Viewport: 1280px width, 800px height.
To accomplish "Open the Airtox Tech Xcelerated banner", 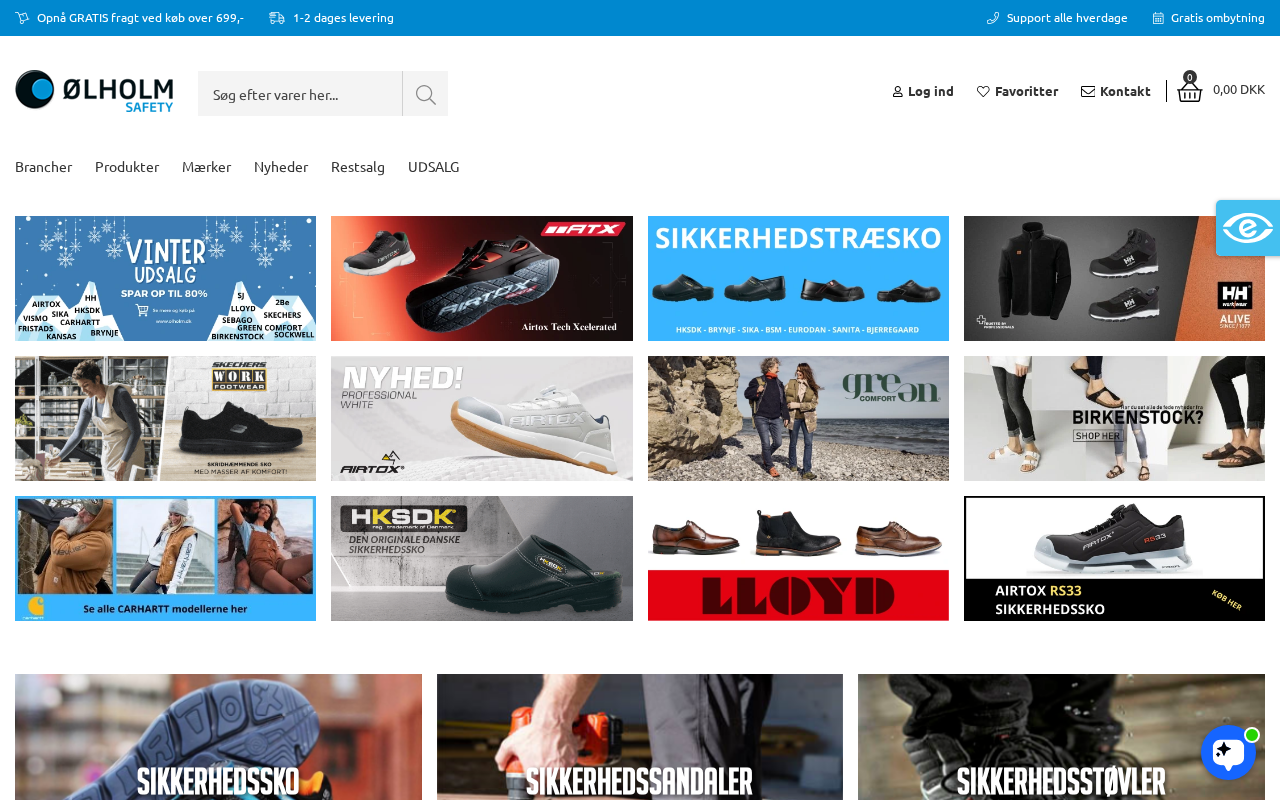I will [482, 279].
